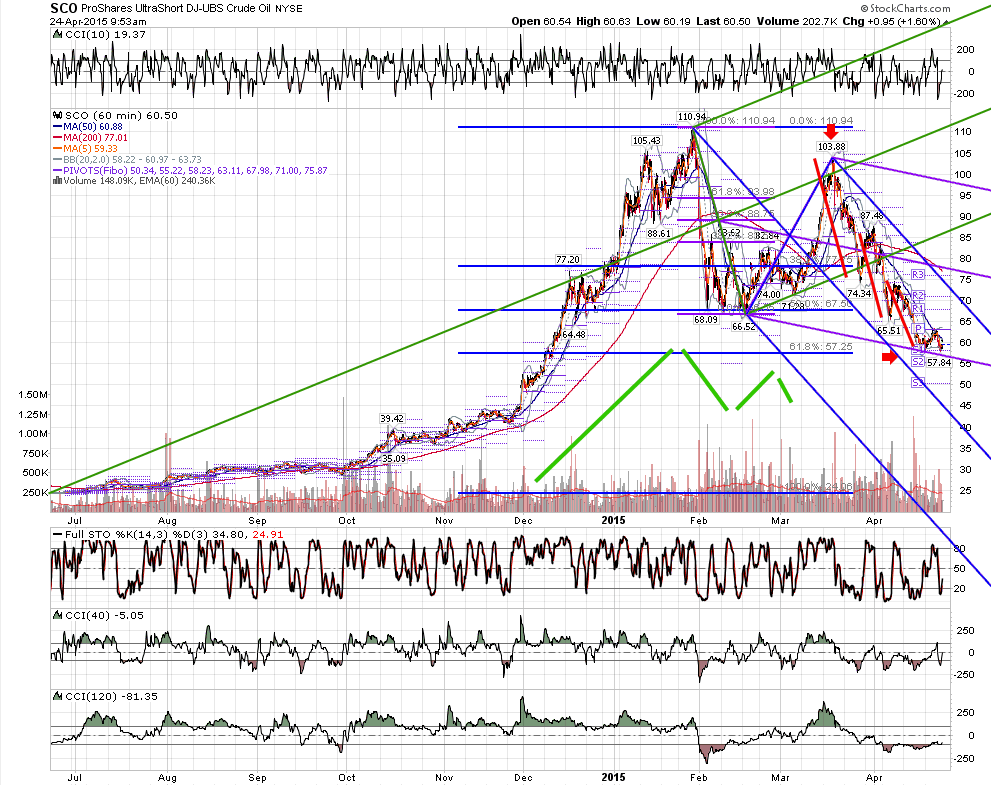The image size is (991, 785).
Task: Click the volume bars icon in legend
Action: (58, 181)
